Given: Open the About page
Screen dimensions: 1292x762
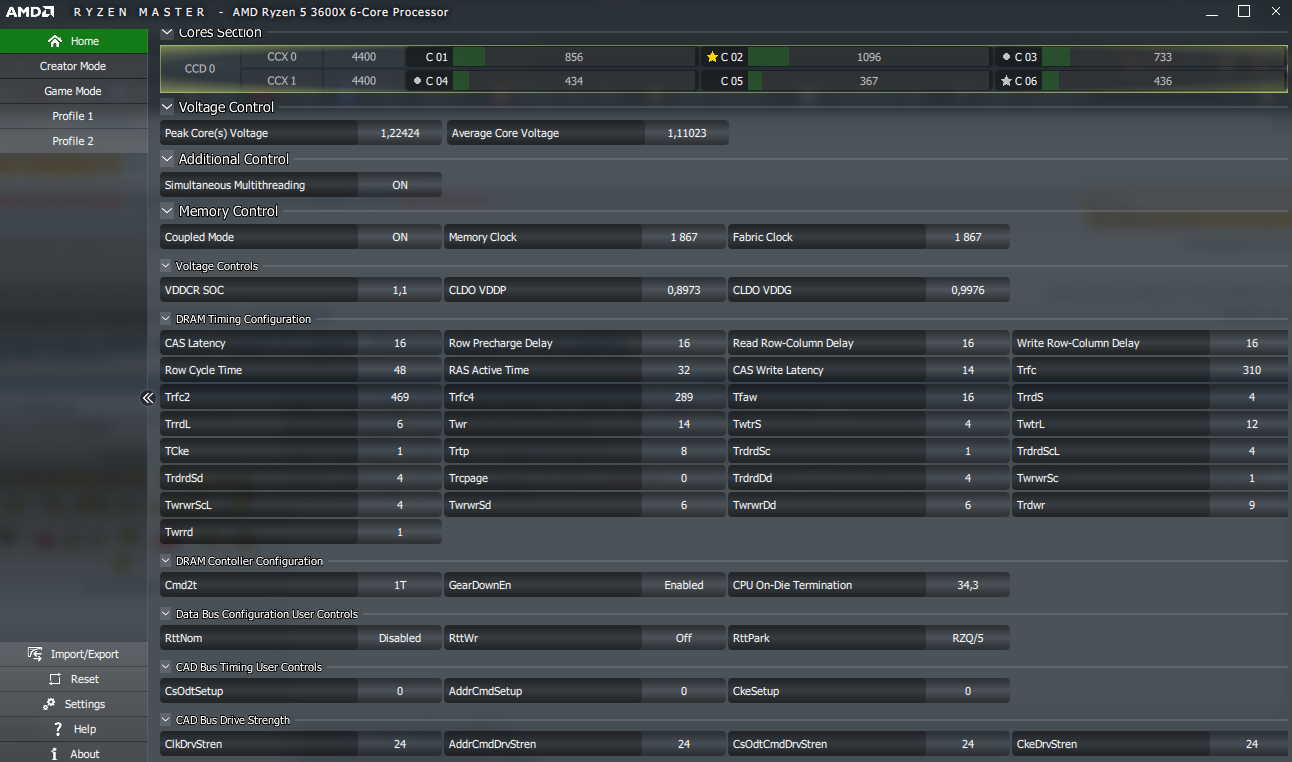Looking at the screenshot, I should (x=74, y=754).
